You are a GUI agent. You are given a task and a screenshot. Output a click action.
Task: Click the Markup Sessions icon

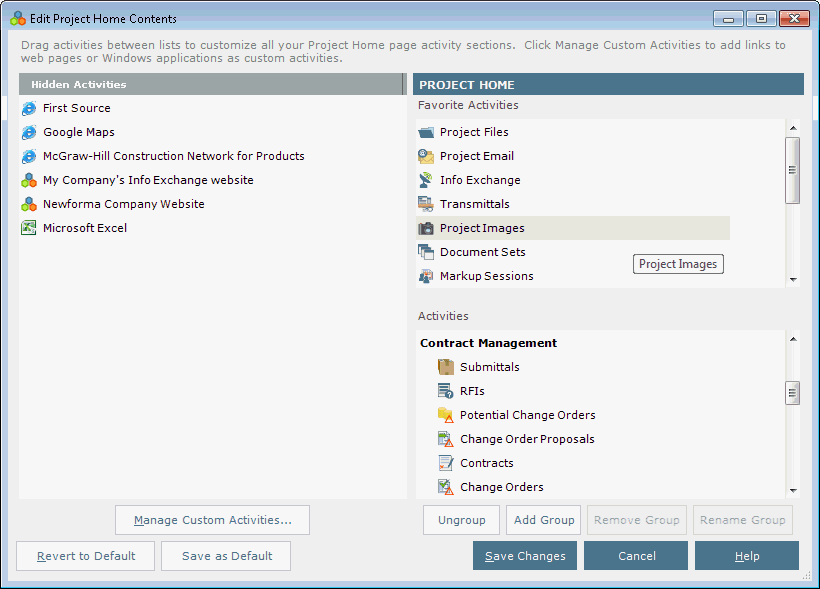[426, 276]
